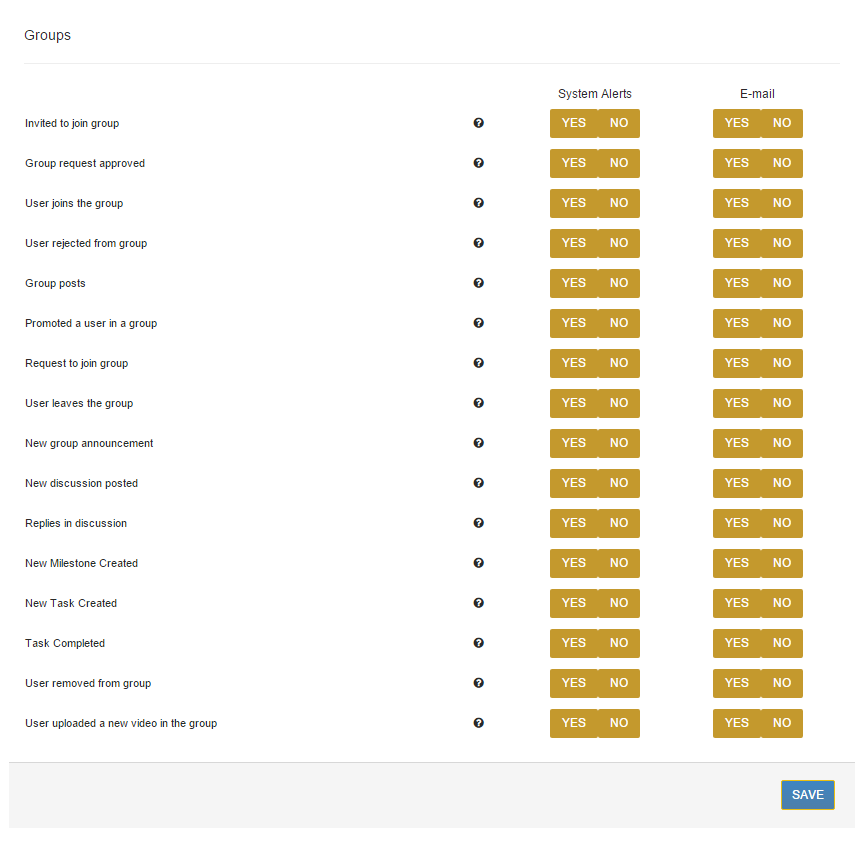Choose E-mail YES for New group announcement

737,443
